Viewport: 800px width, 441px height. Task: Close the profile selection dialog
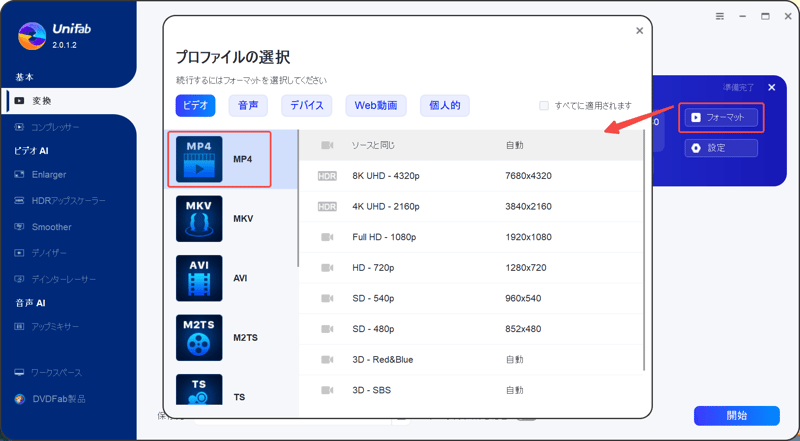click(x=640, y=31)
